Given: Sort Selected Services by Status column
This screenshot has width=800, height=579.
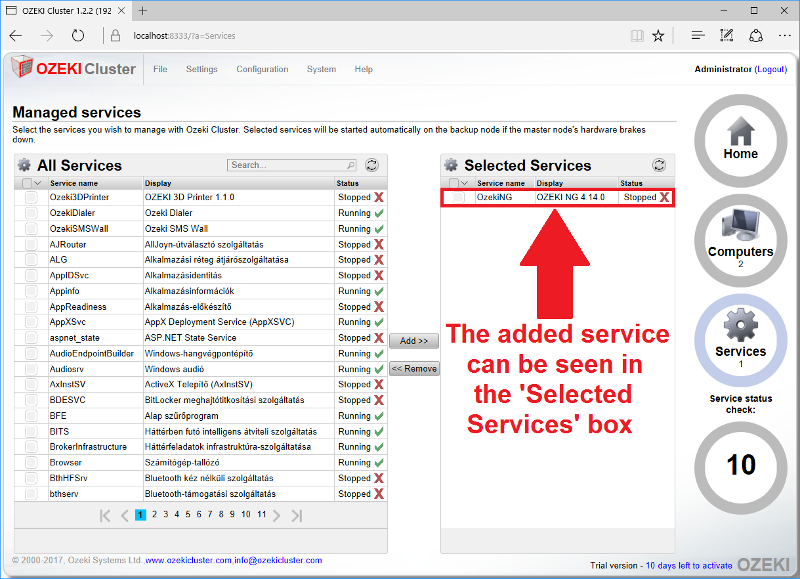Looking at the screenshot, I should point(632,183).
